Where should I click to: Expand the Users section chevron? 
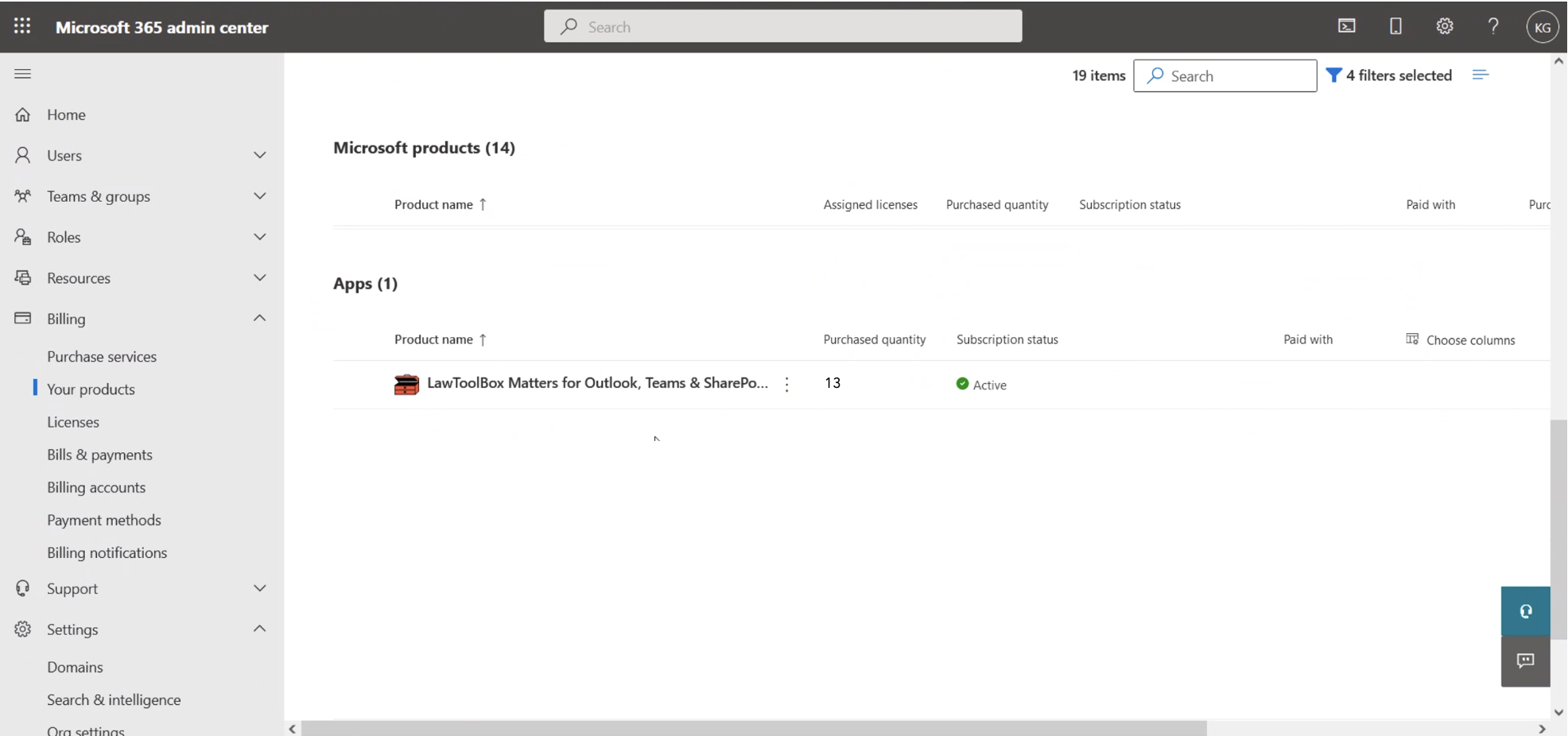[x=259, y=155]
